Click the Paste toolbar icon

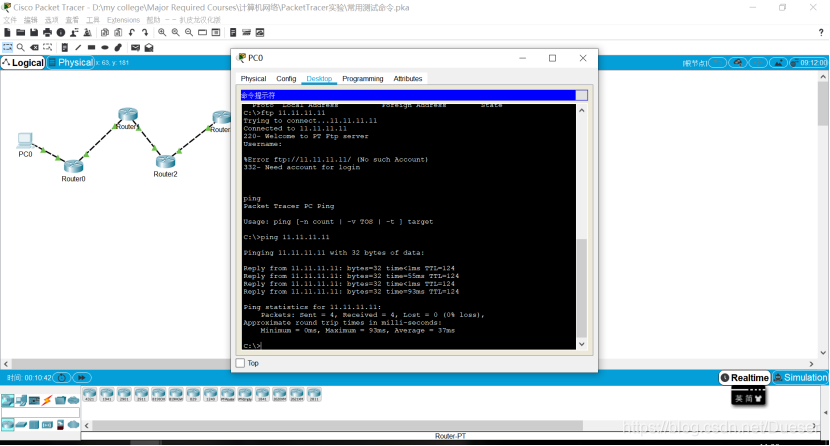pos(118,33)
